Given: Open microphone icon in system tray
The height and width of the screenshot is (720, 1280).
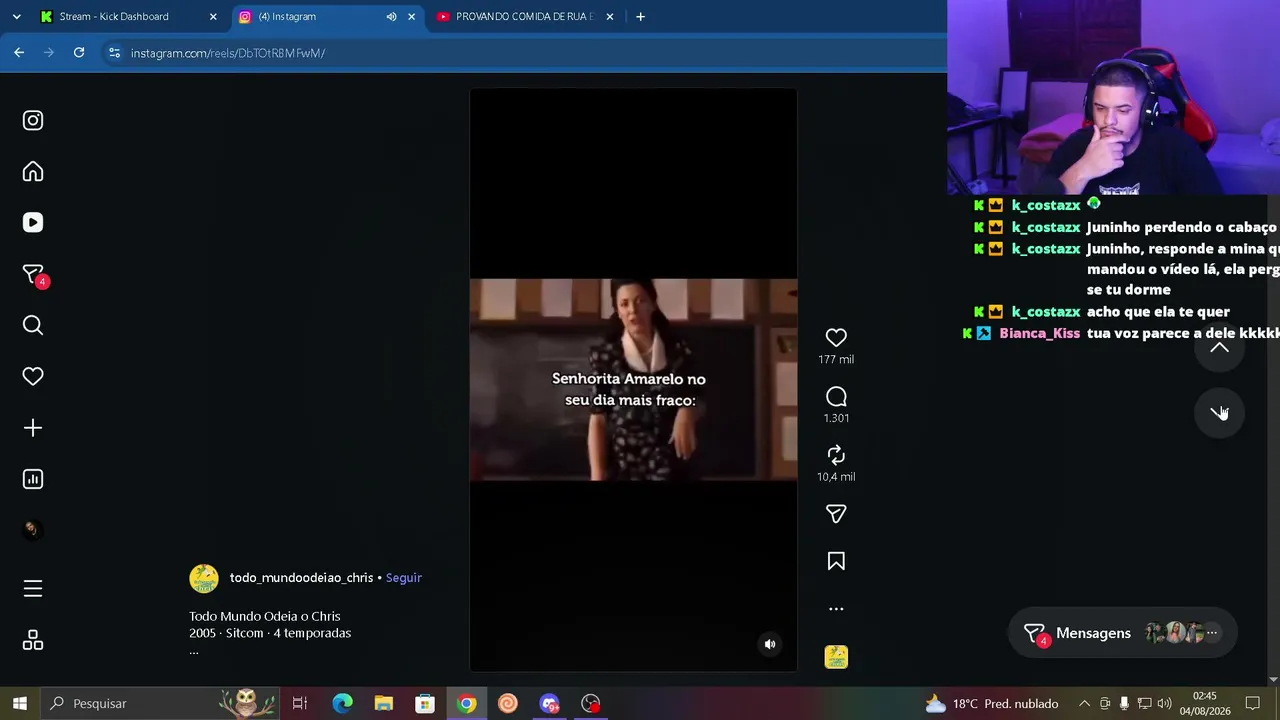Looking at the screenshot, I should click(1124, 704).
